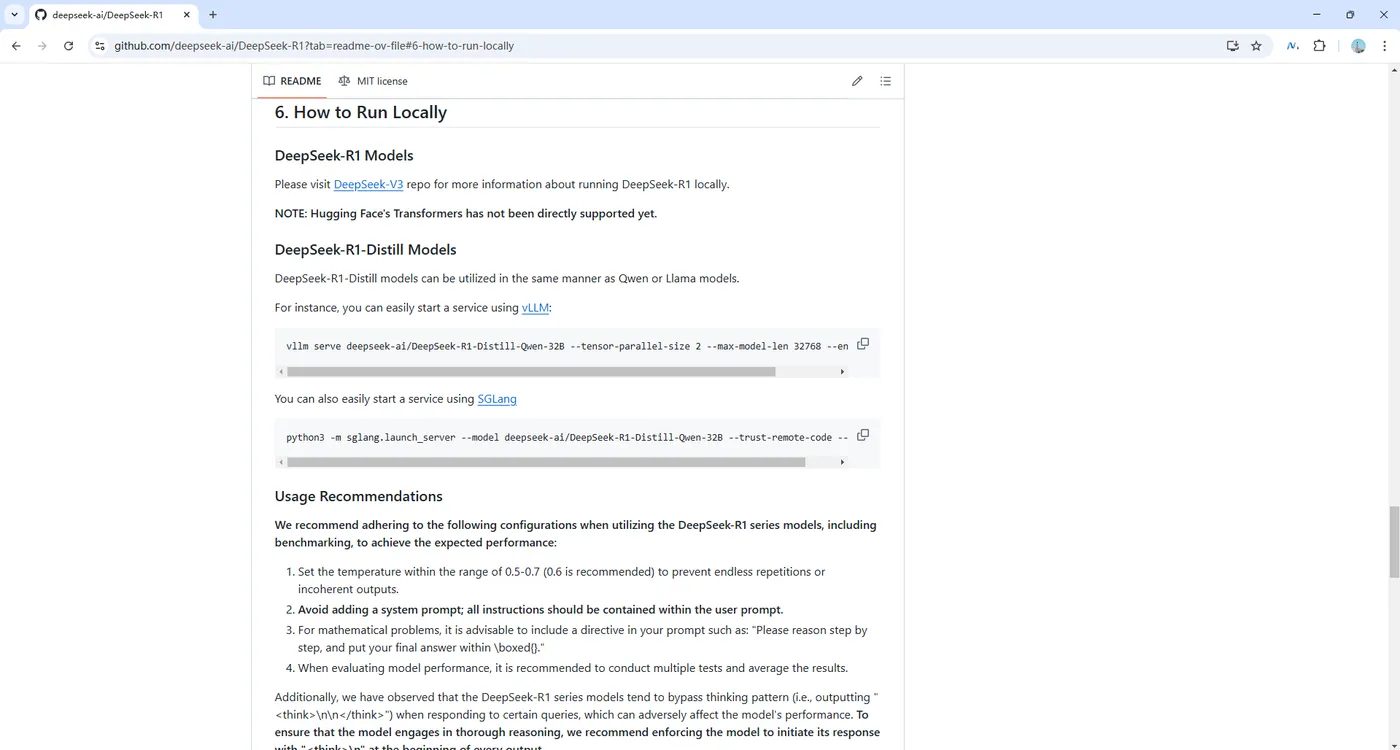Image resolution: width=1400 pixels, height=750 pixels.
Task: Click right scroll arrow of vllm code block
Action: pyautogui.click(x=842, y=372)
